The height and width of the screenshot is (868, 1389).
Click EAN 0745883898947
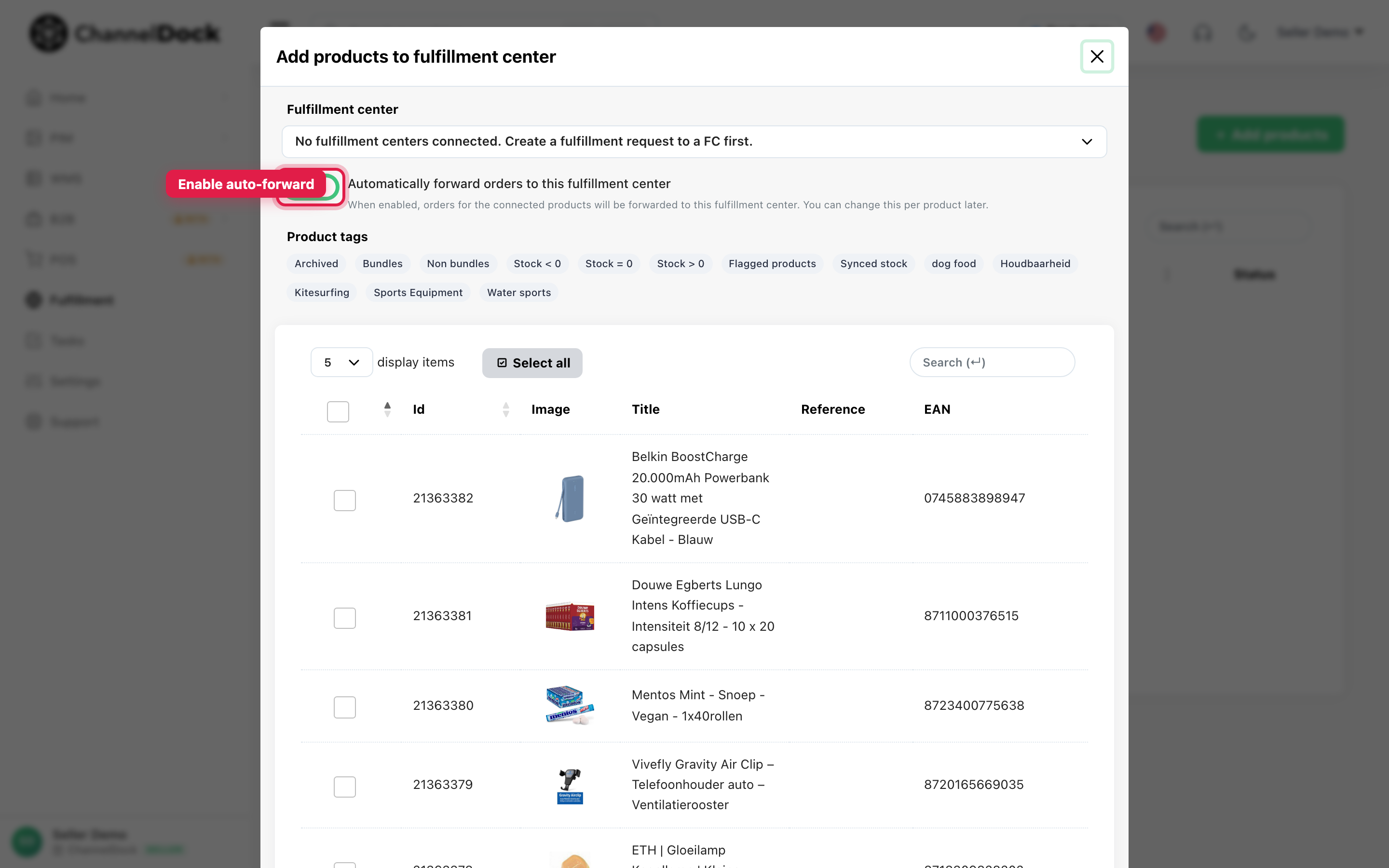(974, 498)
